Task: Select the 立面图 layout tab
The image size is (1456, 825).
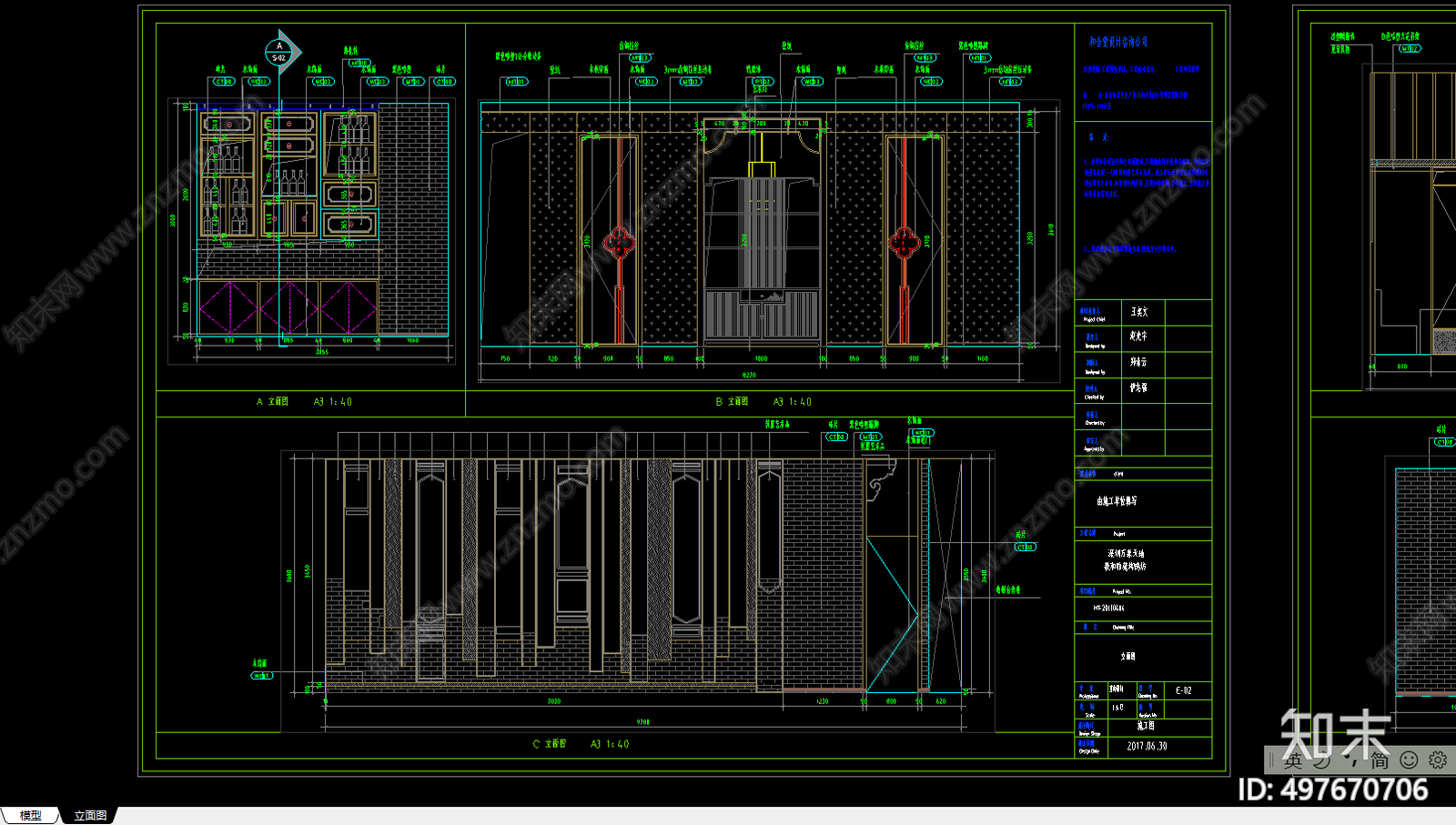Action: point(90,816)
